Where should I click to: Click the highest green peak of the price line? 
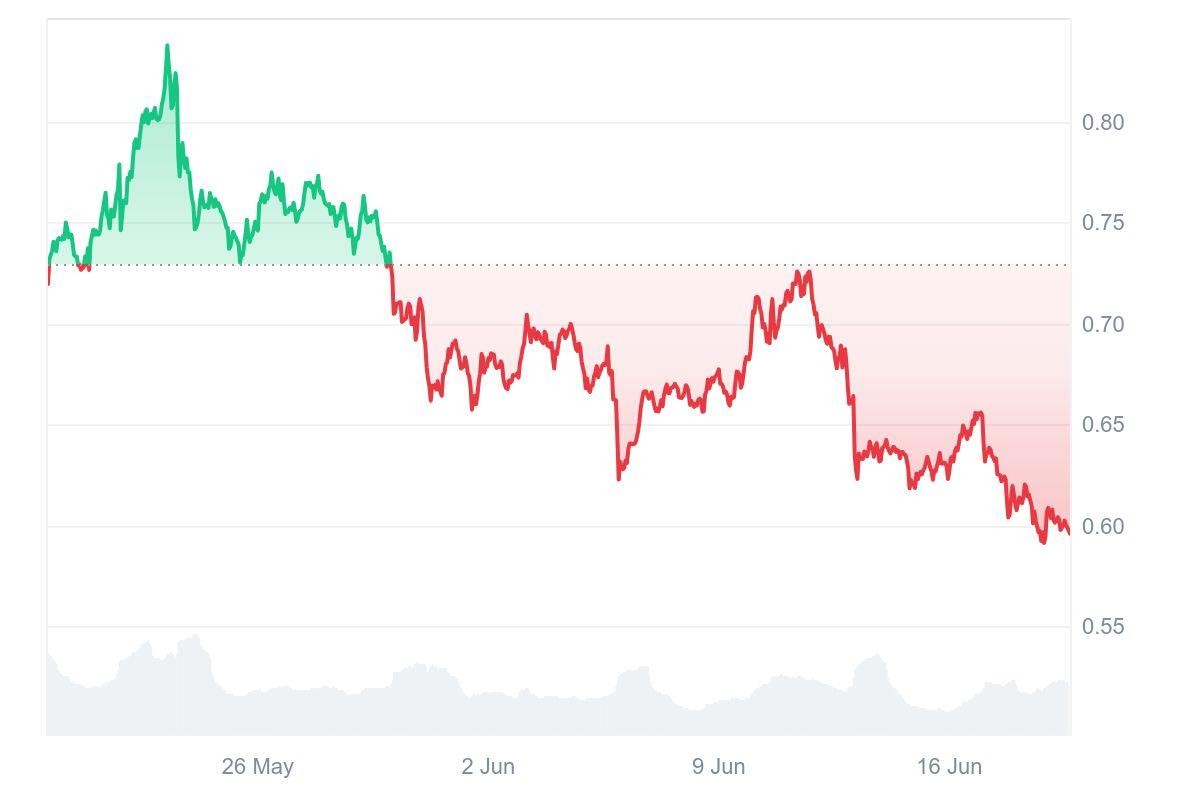pyautogui.click(x=167, y=46)
